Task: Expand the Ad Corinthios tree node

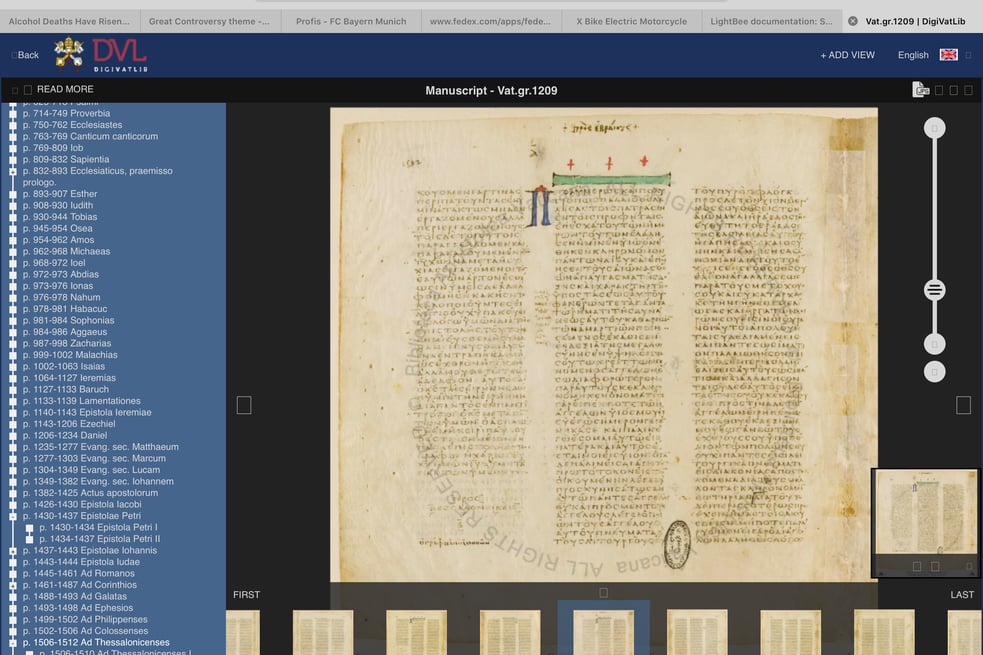Action: (x=13, y=585)
